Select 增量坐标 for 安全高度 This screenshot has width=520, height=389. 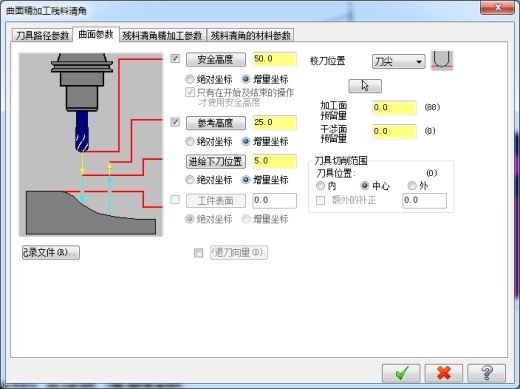[246, 79]
